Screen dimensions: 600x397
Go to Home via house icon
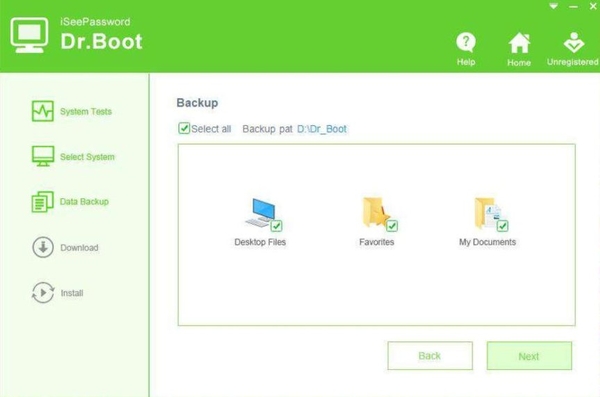[519, 43]
